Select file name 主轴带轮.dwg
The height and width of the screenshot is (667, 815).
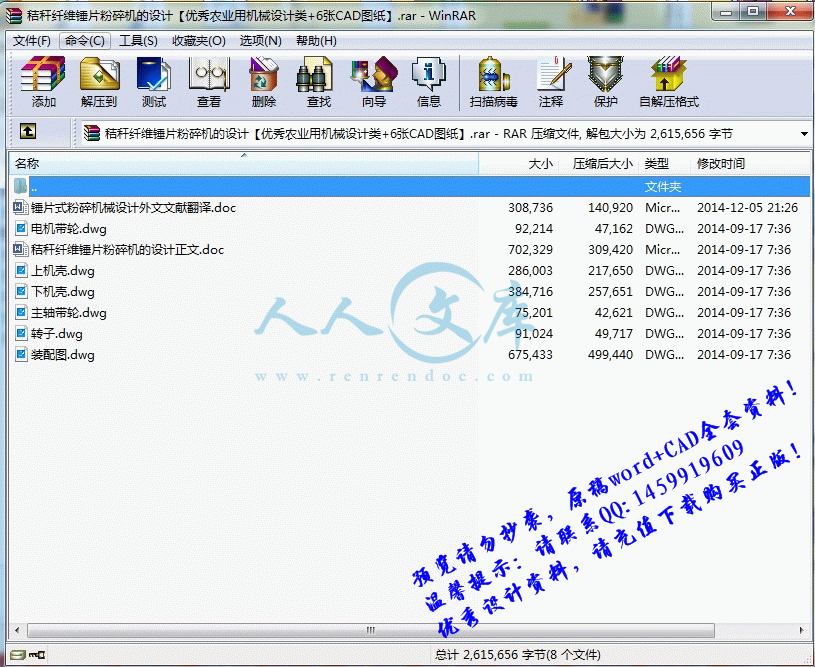coord(69,313)
